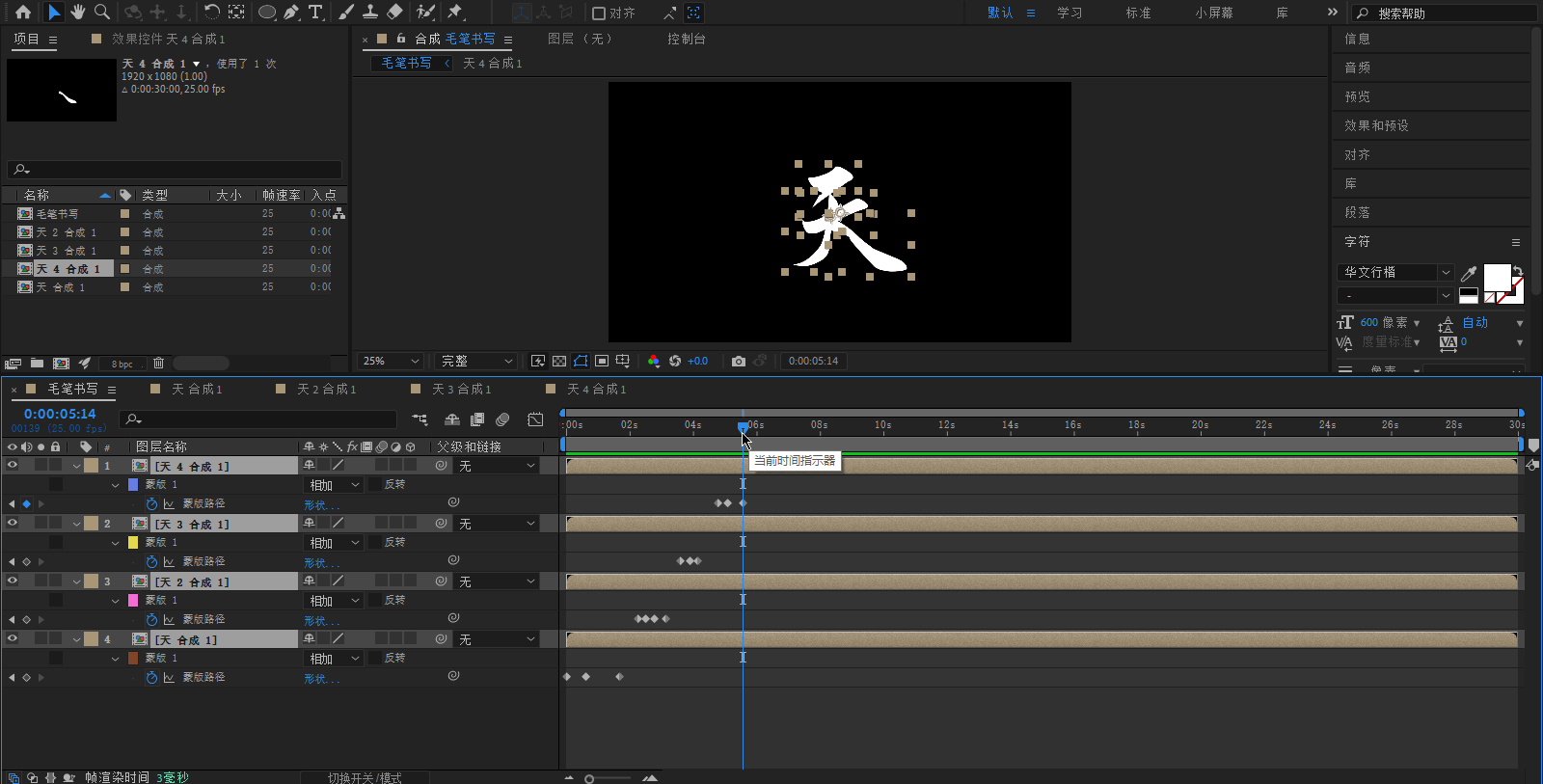Open the 完整 resolution dropdown
Screen dimensions: 1543x784
click(476, 361)
